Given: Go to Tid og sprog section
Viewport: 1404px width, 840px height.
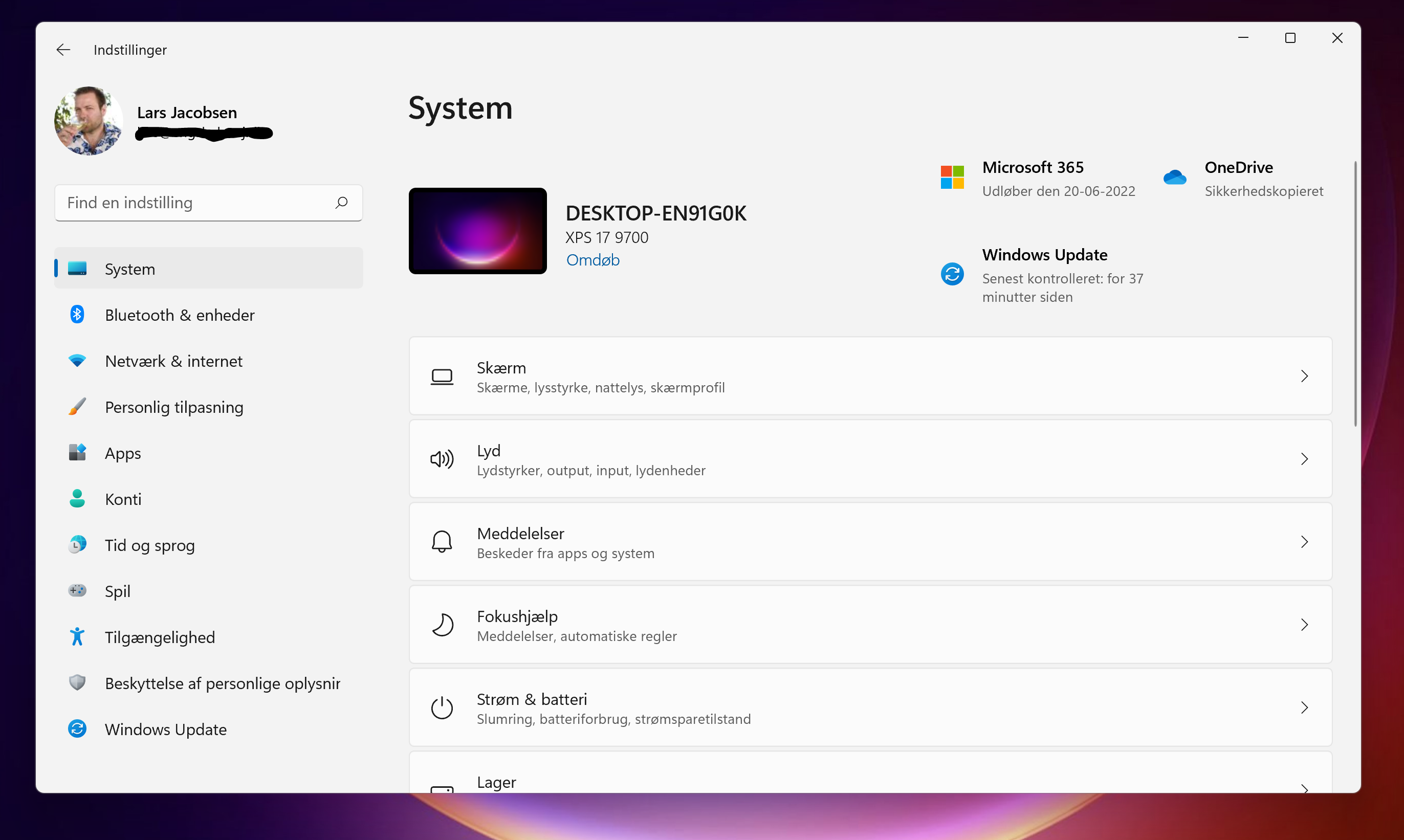Looking at the screenshot, I should pyautogui.click(x=149, y=545).
